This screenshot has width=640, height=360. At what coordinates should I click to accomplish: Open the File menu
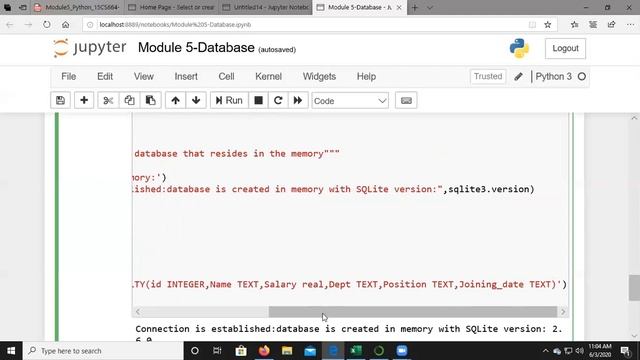[69, 77]
